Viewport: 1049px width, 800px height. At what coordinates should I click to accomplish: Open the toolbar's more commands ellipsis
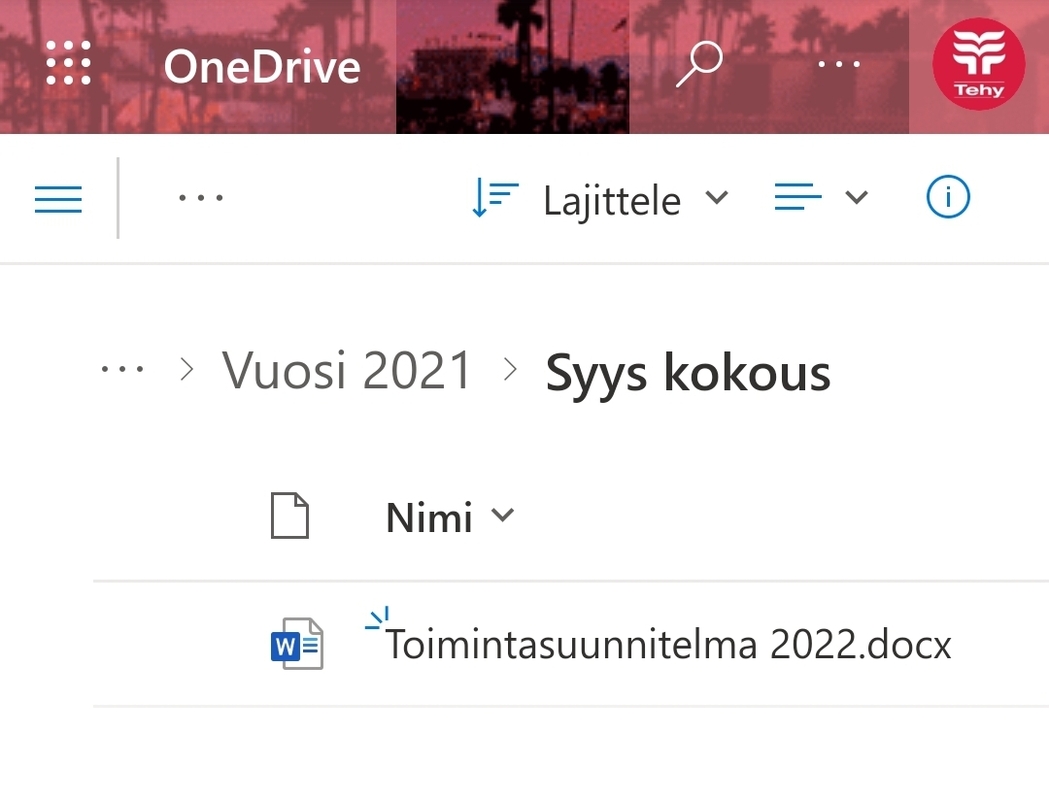201,198
